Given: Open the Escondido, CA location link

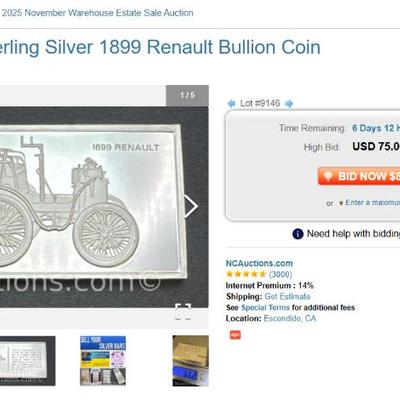Looking at the screenshot, I should click(x=290, y=318).
